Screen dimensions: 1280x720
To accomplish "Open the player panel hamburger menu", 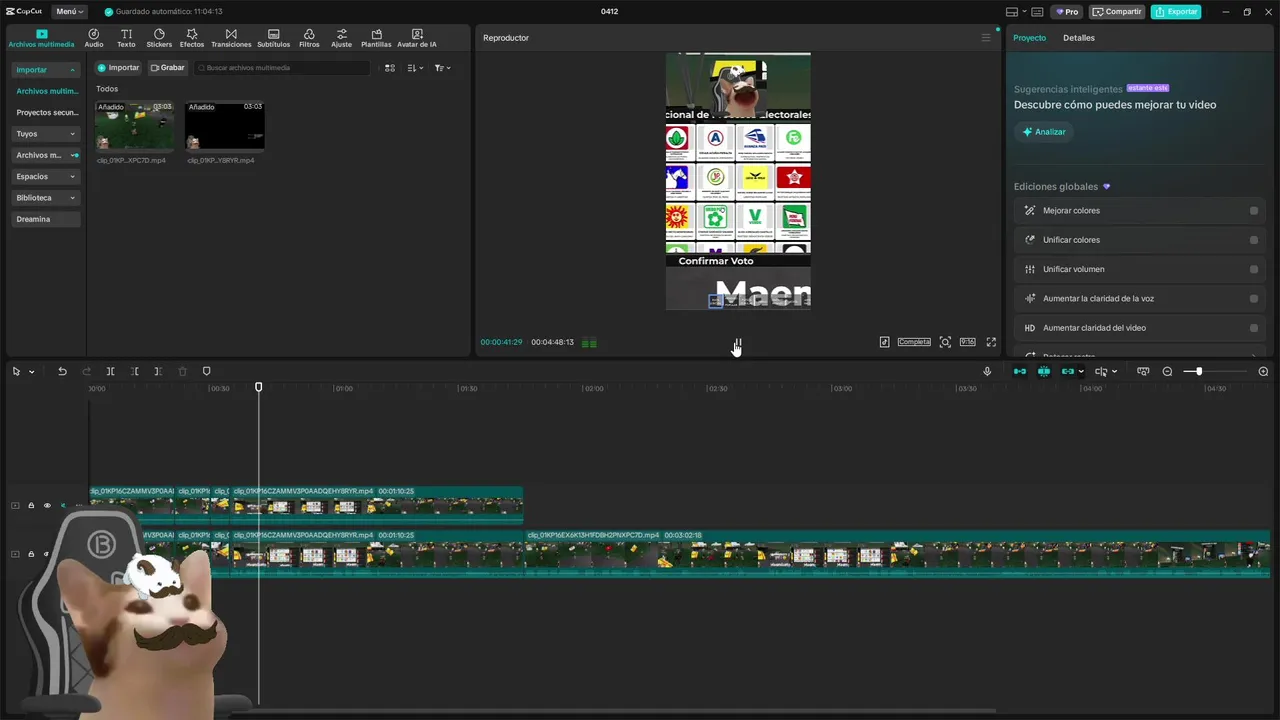I will (985, 38).
